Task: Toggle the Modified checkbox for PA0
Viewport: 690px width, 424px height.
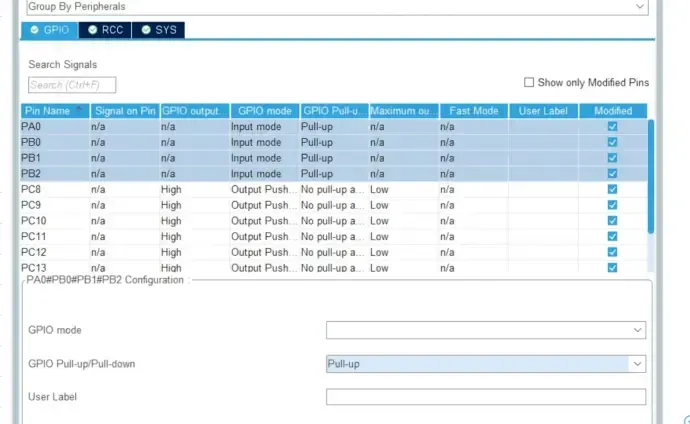Action: tap(612, 127)
